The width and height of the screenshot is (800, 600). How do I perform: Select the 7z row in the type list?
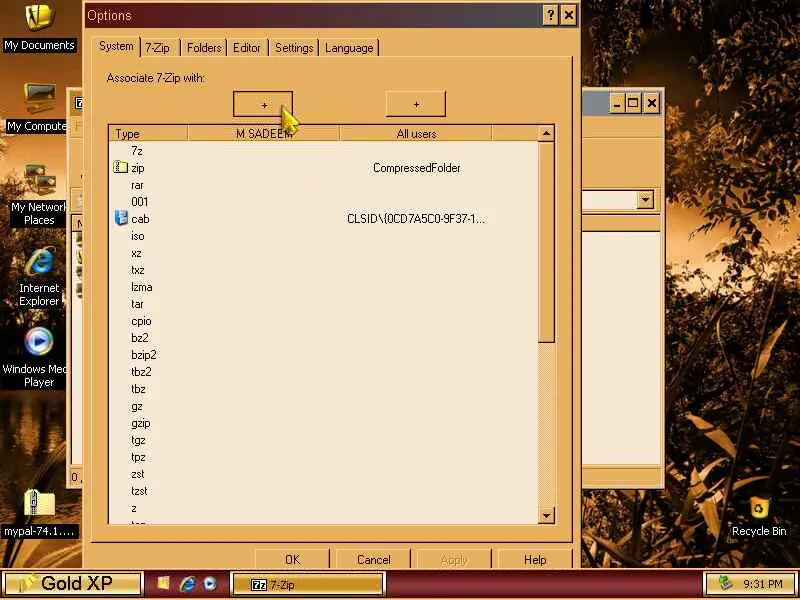pos(323,151)
